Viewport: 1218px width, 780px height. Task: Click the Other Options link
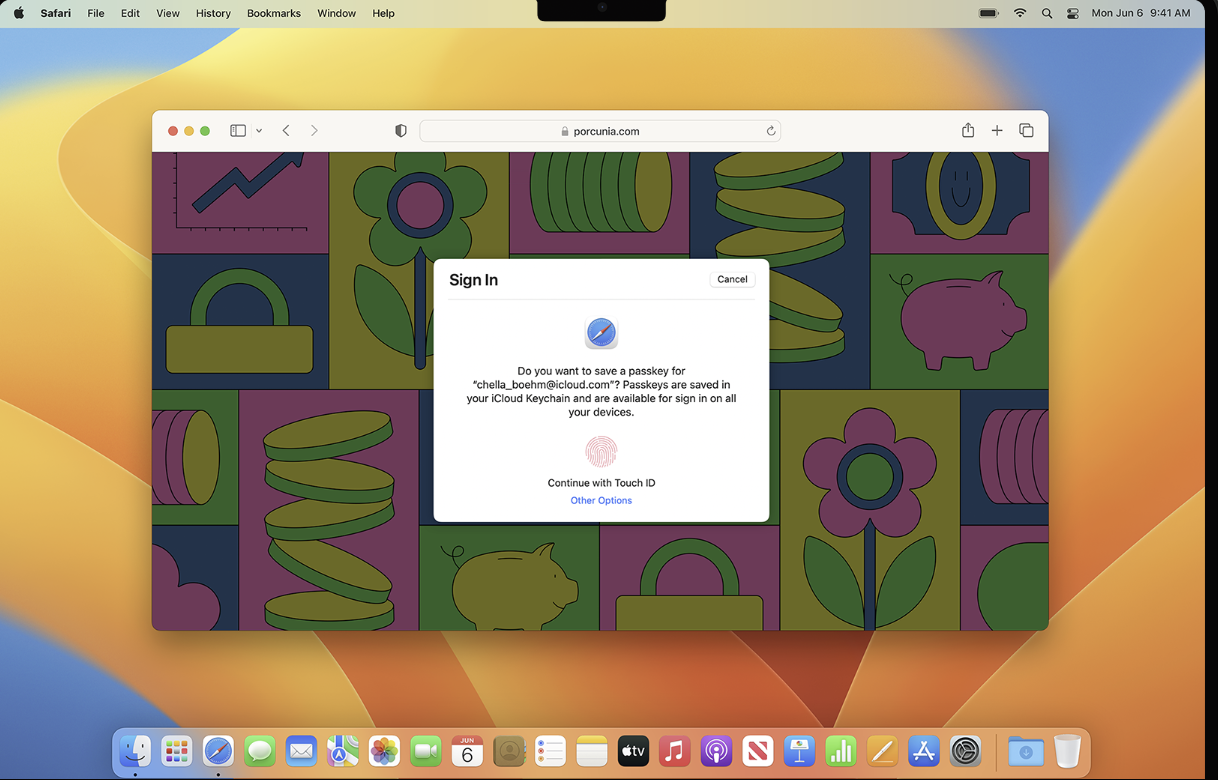(x=601, y=500)
